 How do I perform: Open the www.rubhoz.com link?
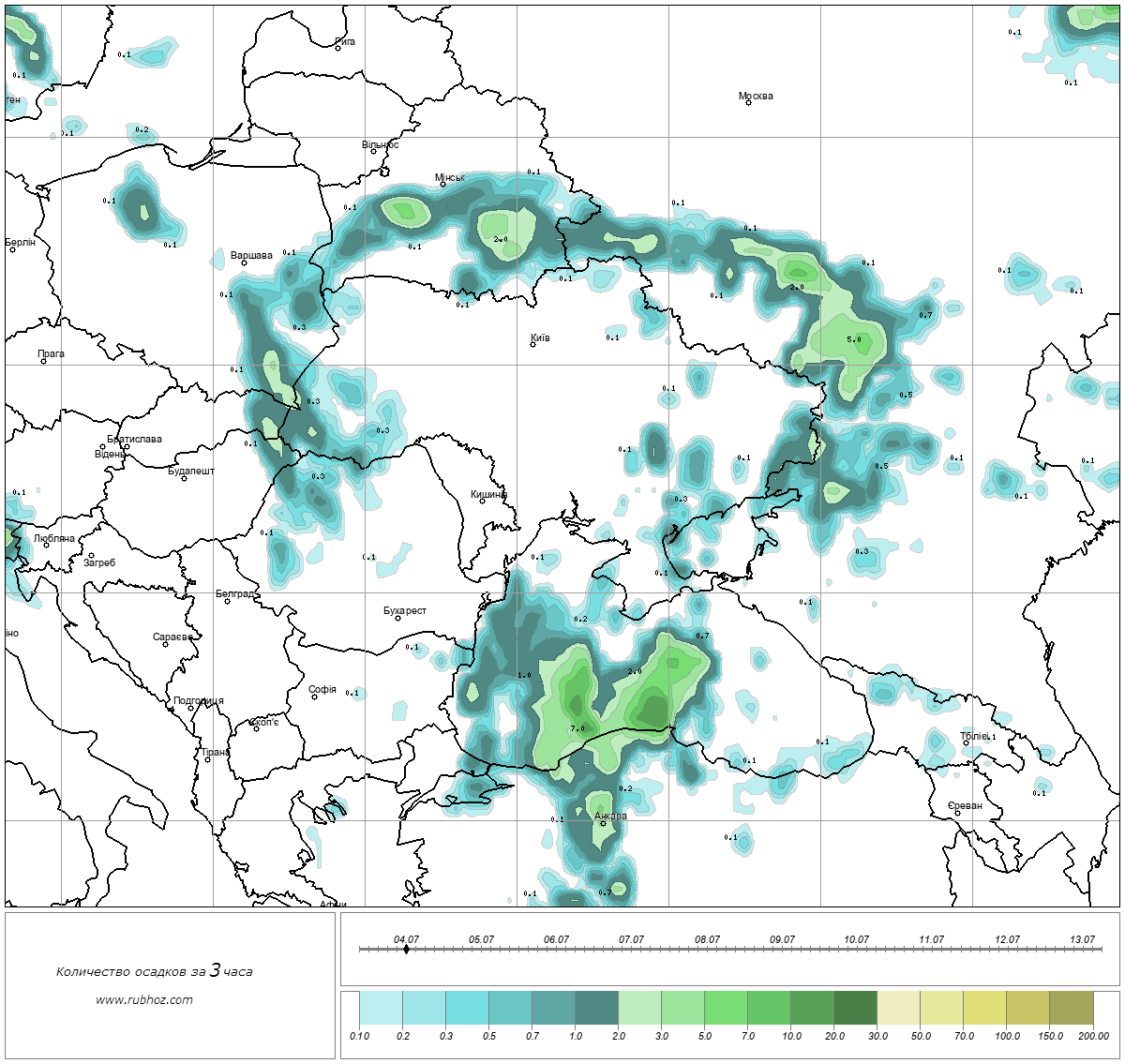(x=144, y=999)
